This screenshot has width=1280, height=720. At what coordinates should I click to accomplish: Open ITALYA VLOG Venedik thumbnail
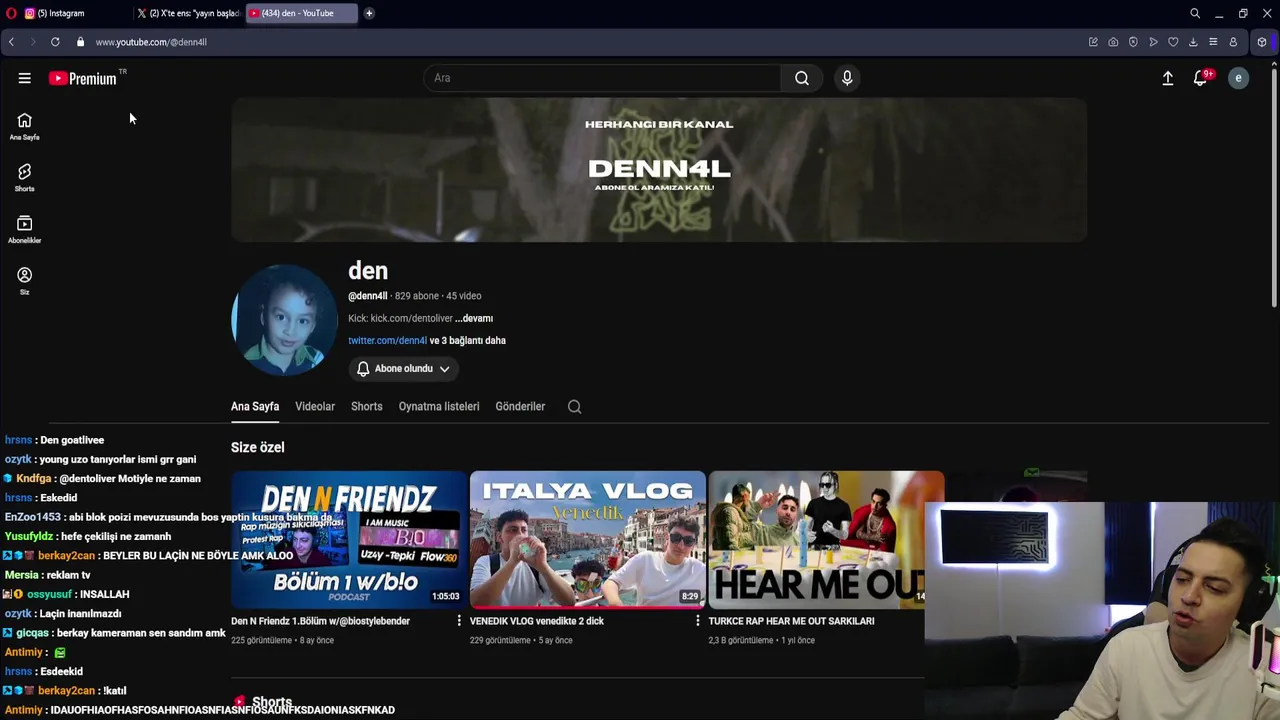pyautogui.click(x=587, y=540)
